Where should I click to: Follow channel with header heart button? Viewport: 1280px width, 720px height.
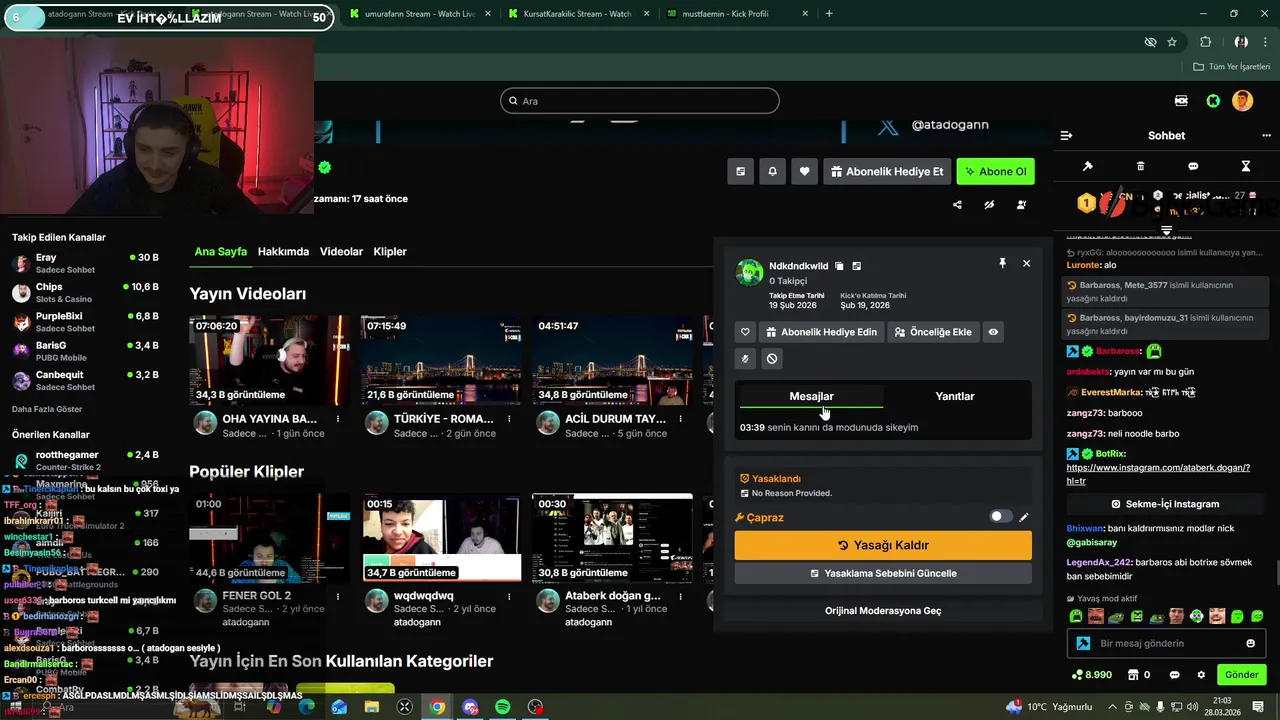click(x=804, y=171)
